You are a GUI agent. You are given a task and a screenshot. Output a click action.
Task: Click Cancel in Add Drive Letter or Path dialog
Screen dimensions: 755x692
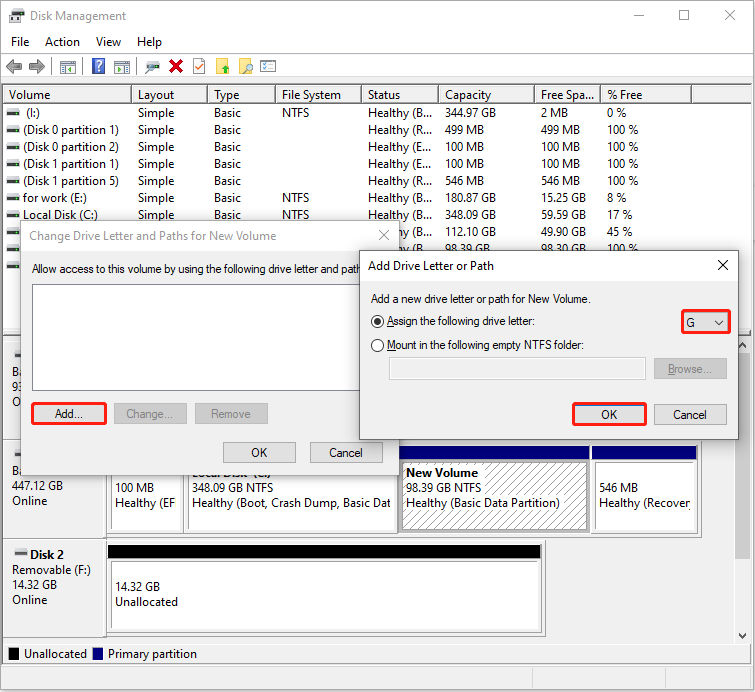pos(690,415)
